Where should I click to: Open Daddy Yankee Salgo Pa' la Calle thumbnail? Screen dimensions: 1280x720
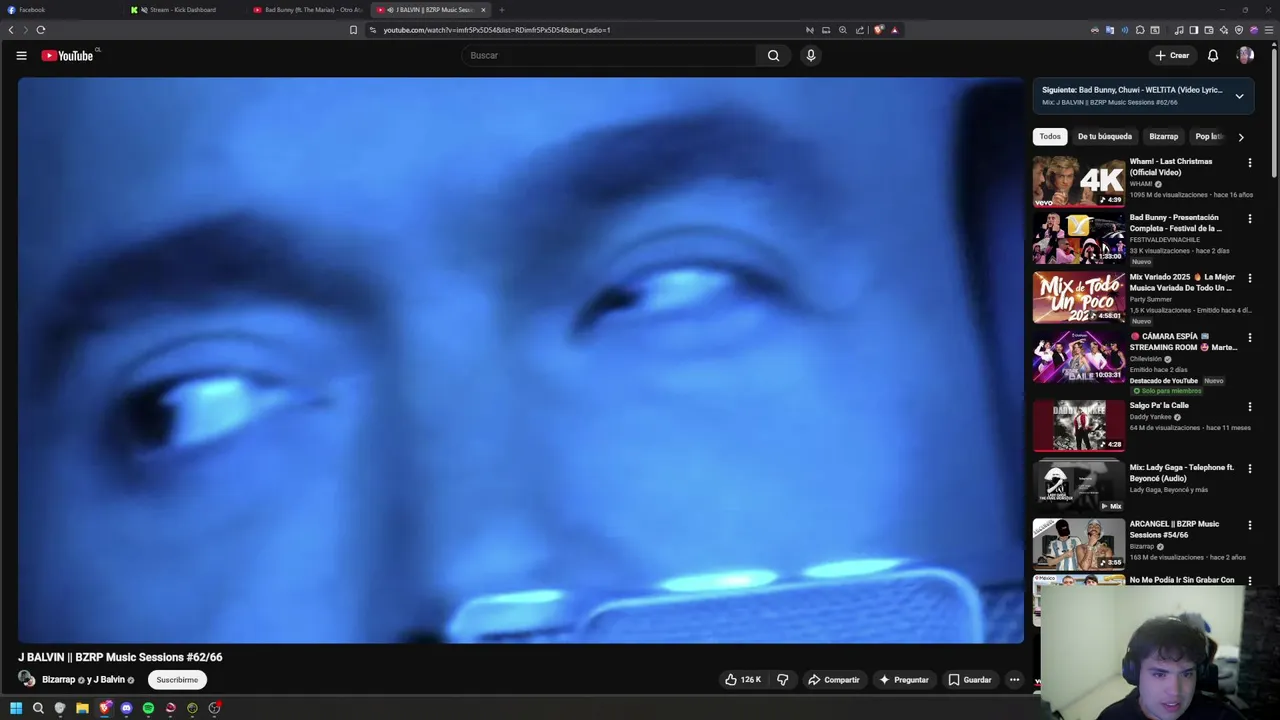pyautogui.click(x=1079, y=425)
